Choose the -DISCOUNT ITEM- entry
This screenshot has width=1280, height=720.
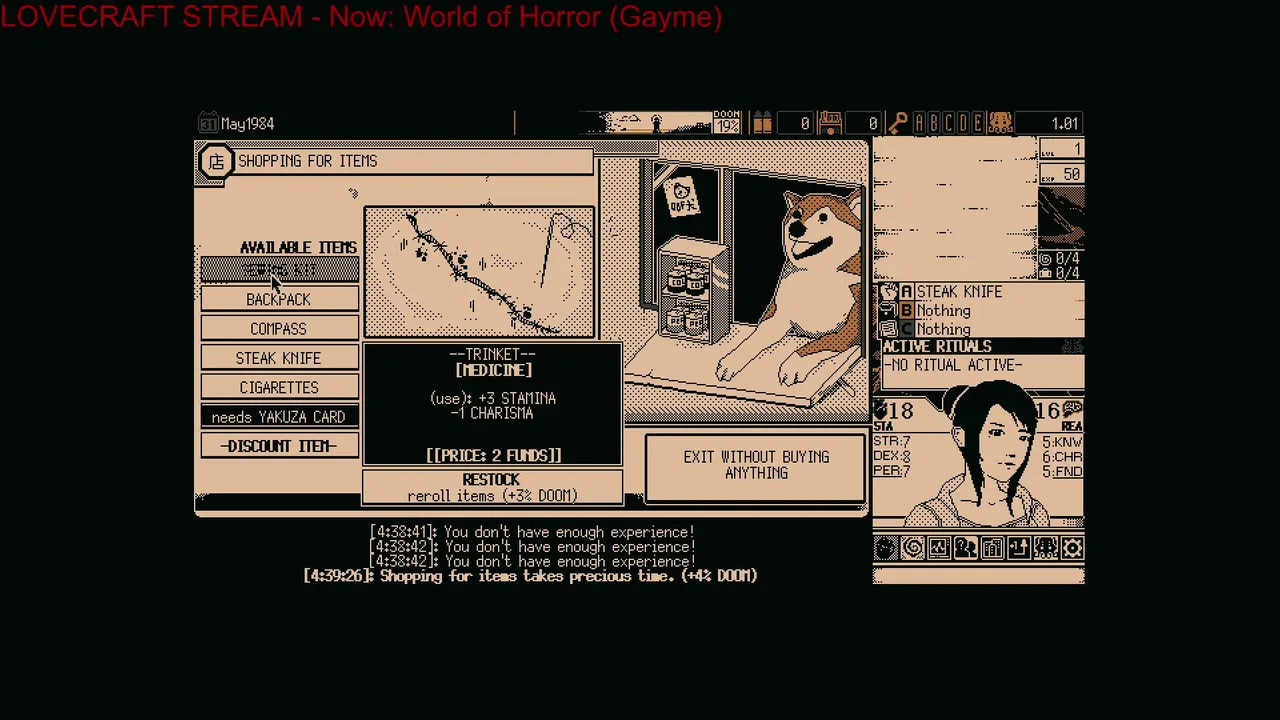tap(279, 446)
